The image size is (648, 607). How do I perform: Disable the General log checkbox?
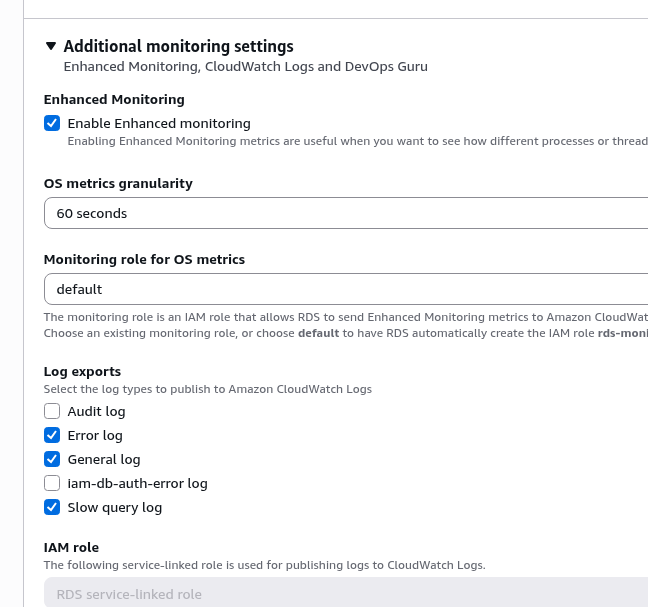[x=52, y=459]
